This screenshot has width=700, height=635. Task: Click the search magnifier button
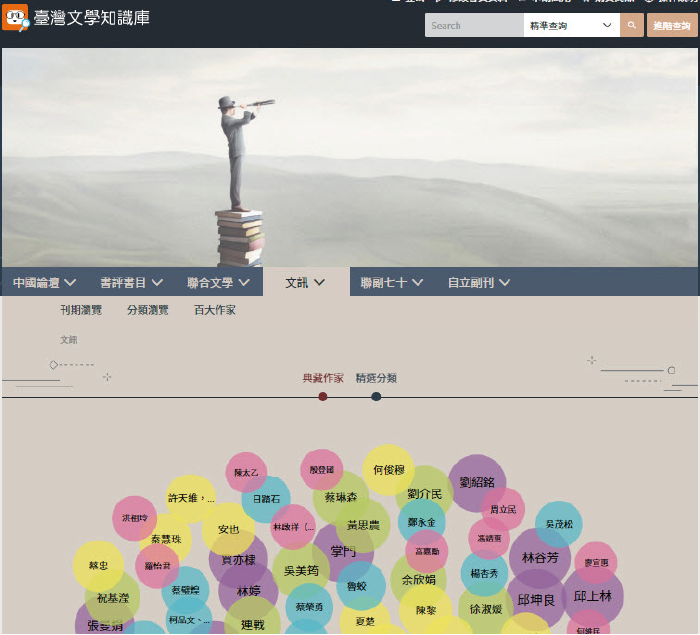click(x=631, y=25)
